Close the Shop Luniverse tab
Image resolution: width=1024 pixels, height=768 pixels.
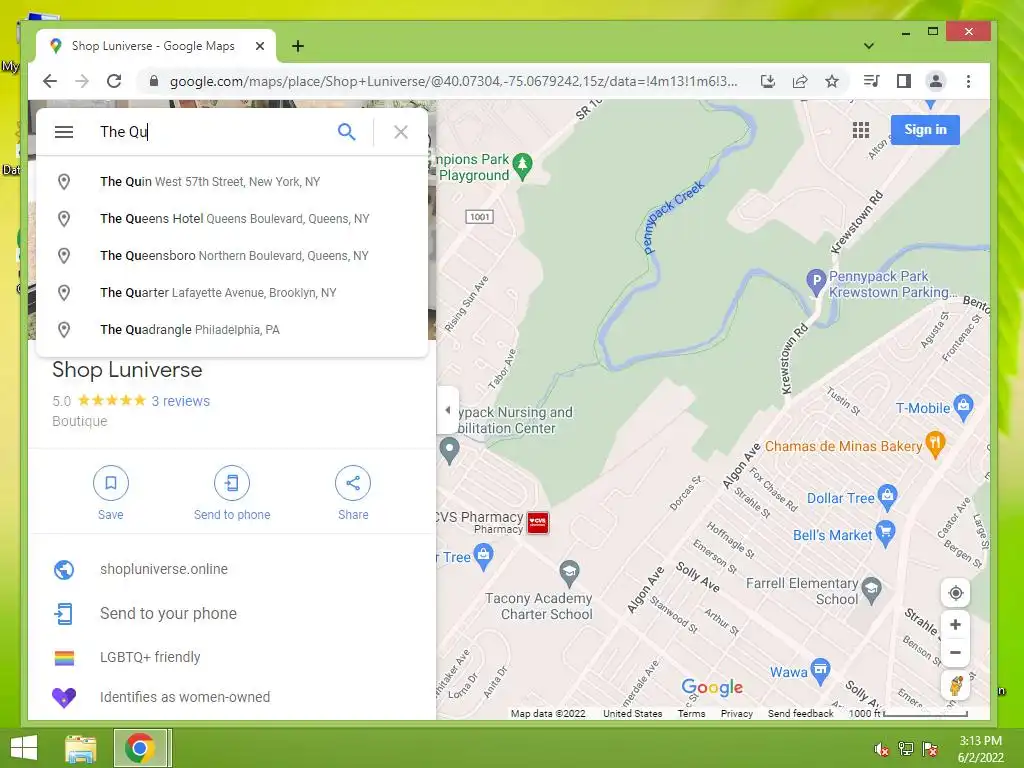(x=260, y=46)
